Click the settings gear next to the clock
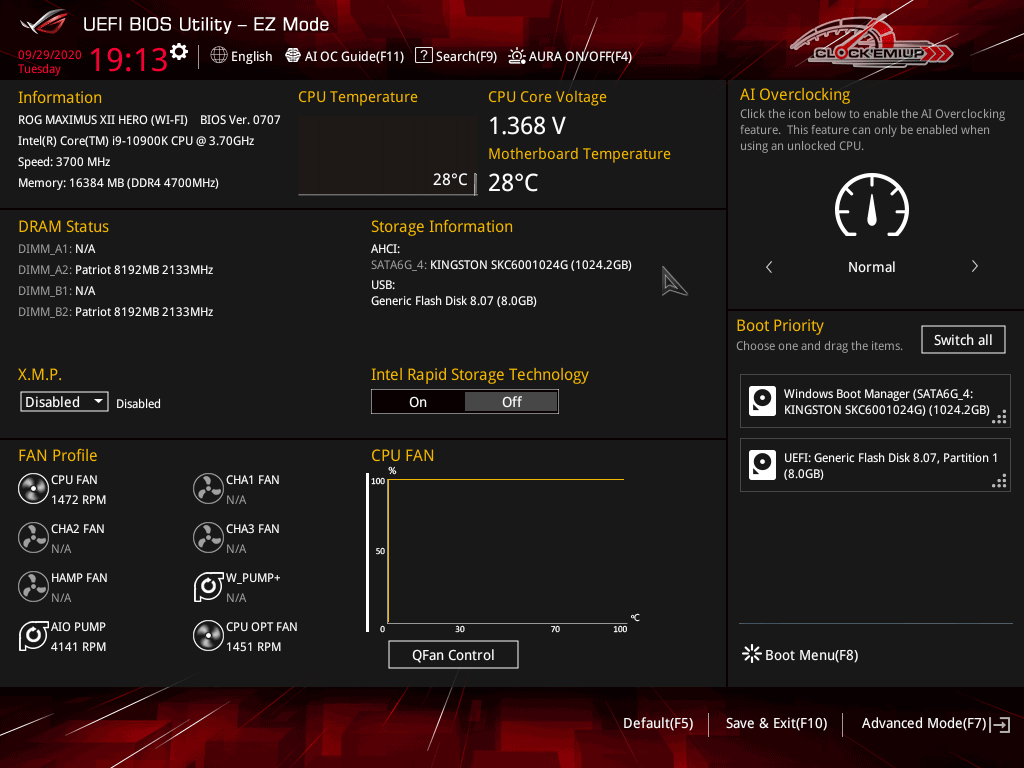1024x768 pixels. tap(179, 52)
